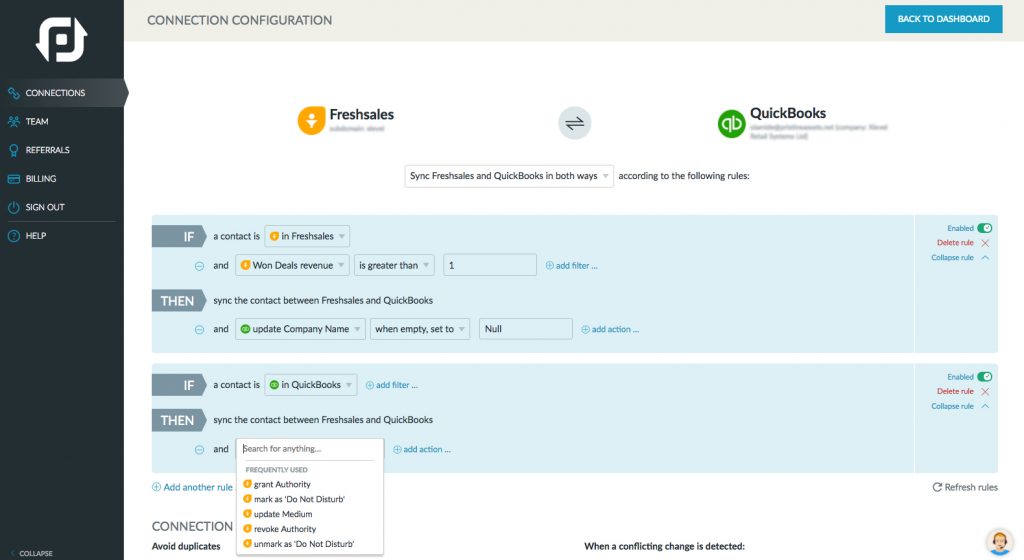Click Back to Dashboard button
The image size is (1024, 560).
[x=943, y=19]
